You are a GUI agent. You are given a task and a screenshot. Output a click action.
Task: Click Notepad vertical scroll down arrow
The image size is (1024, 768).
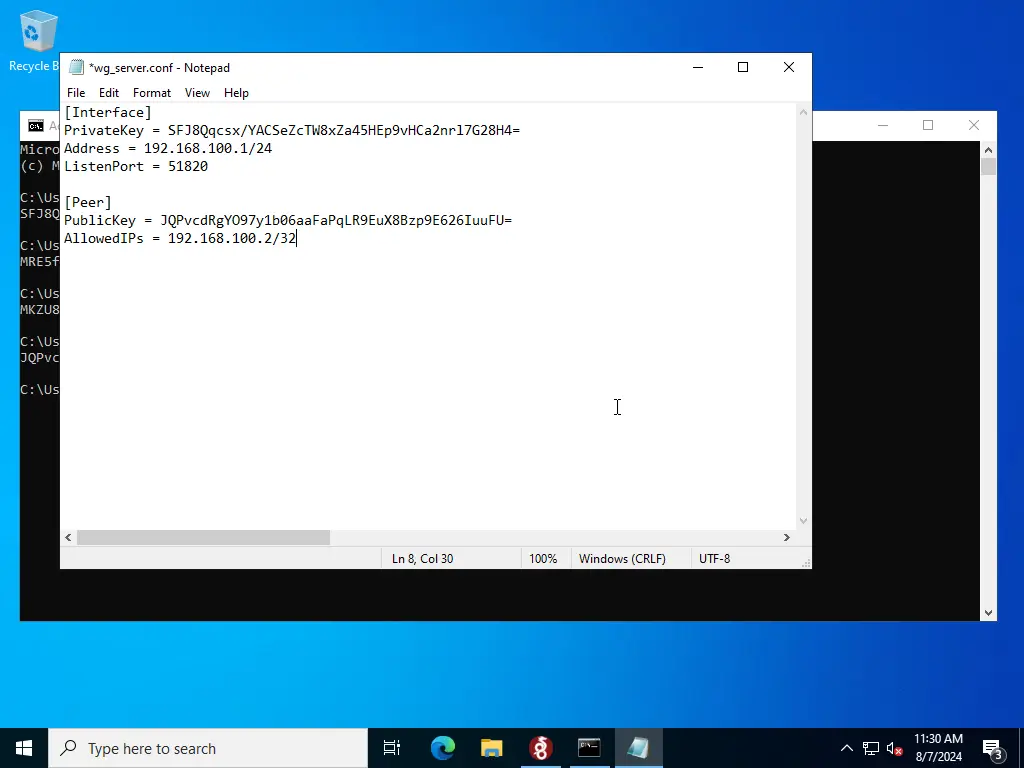point(803,520)
